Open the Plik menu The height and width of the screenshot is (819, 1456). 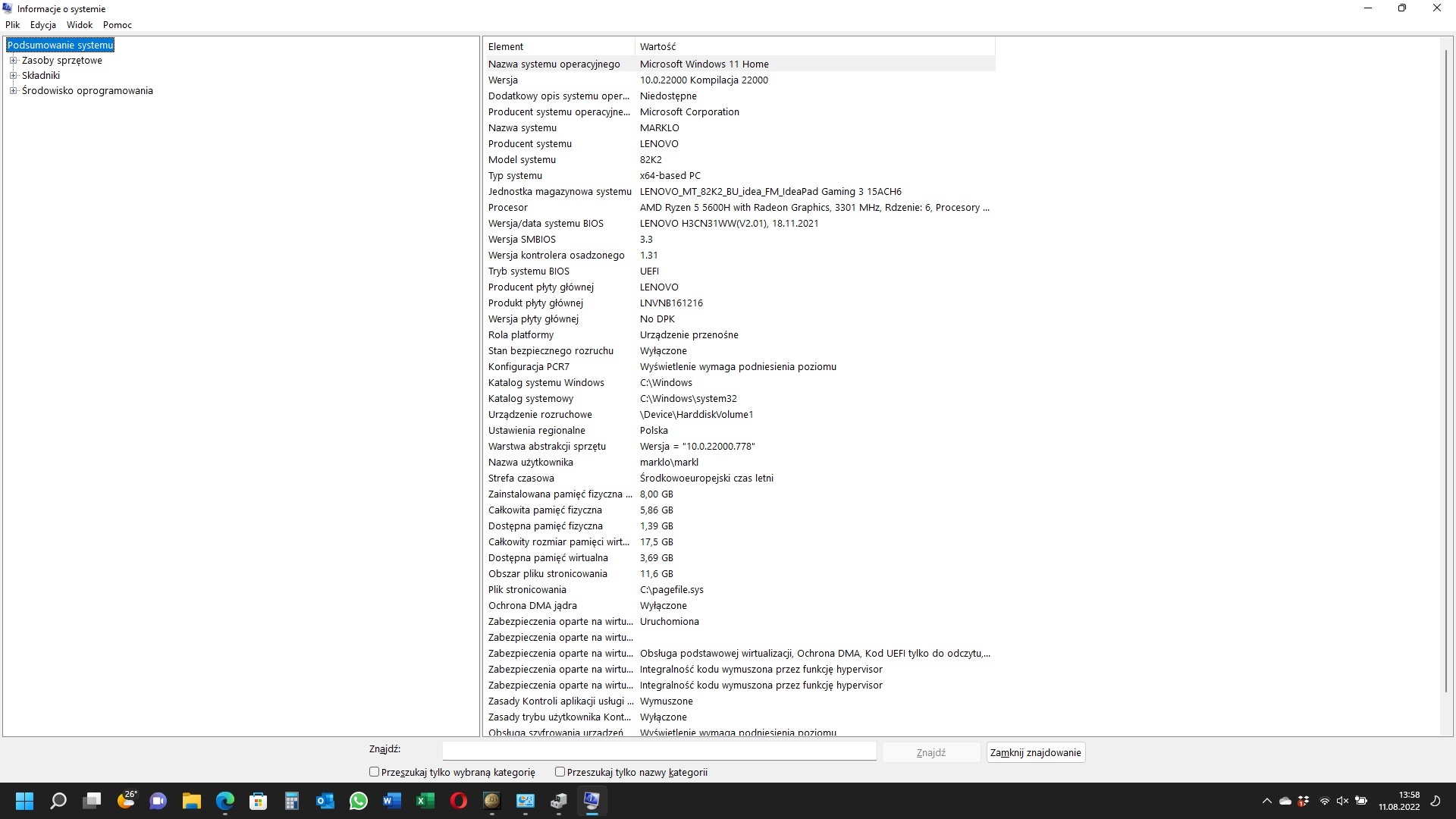13,25
